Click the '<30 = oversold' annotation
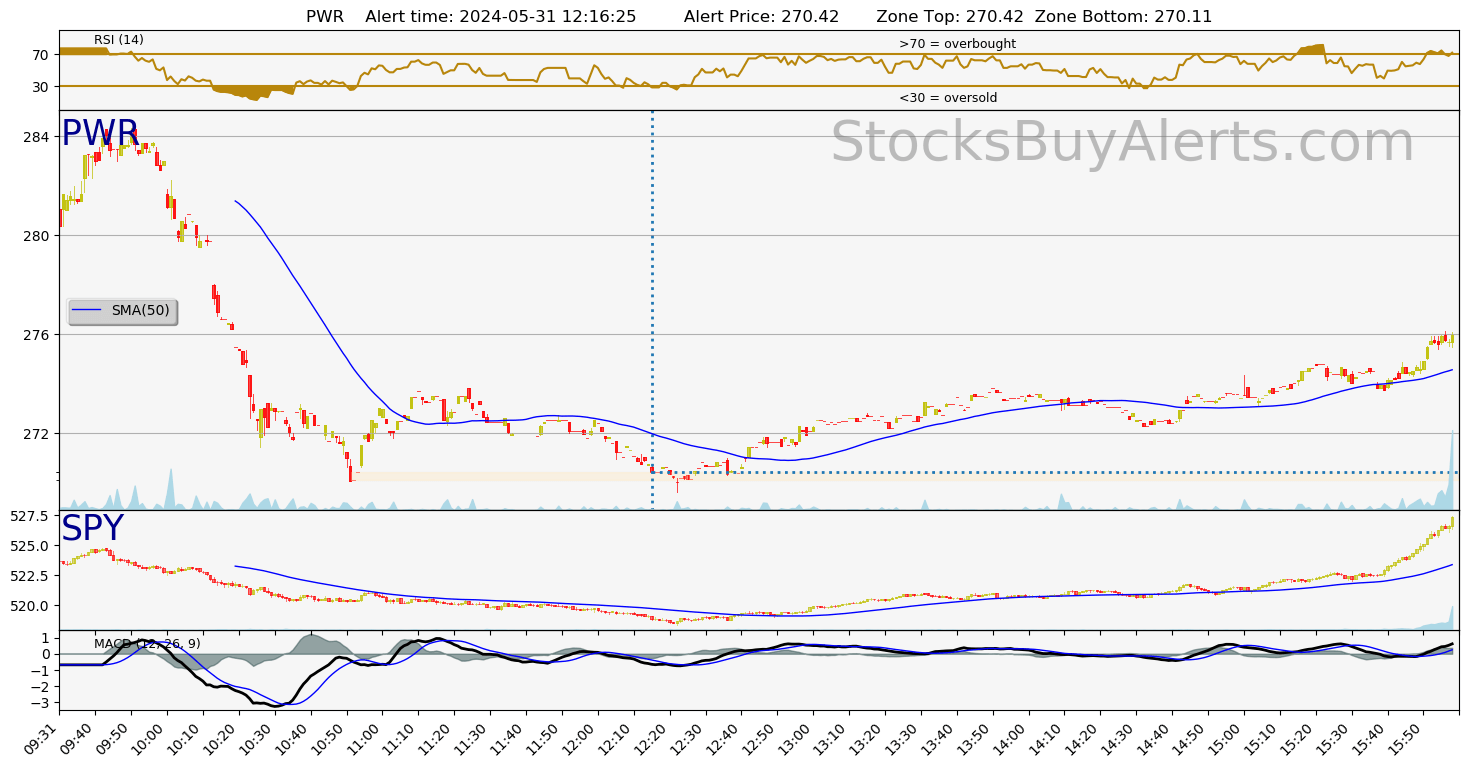 tap(948, 98)
